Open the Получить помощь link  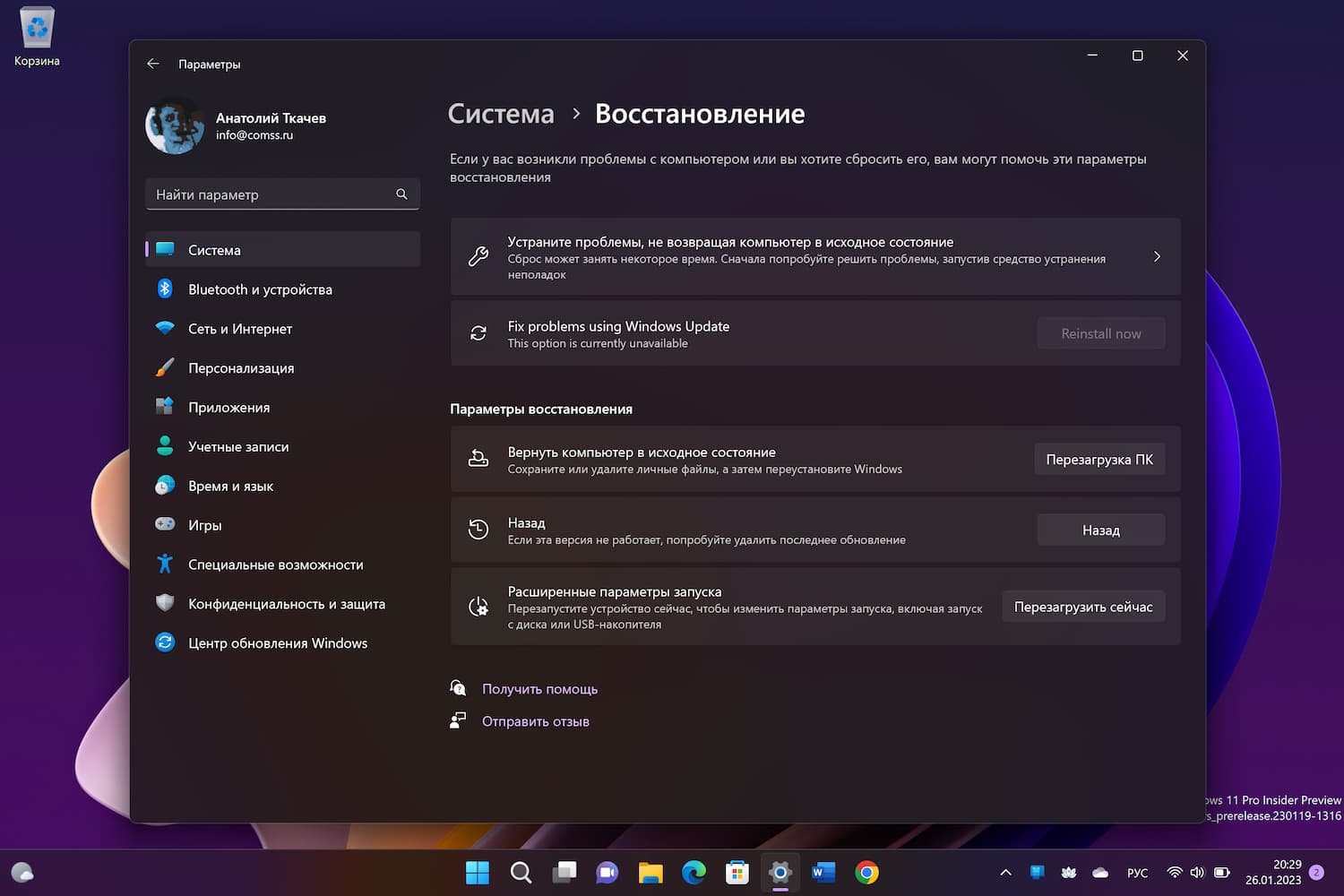click(539, 689)
